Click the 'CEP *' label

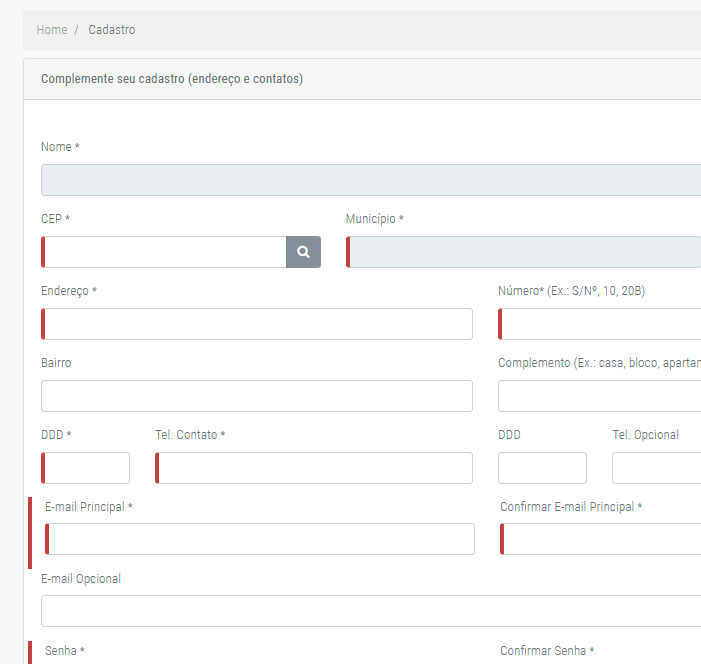tap(55, 219)
